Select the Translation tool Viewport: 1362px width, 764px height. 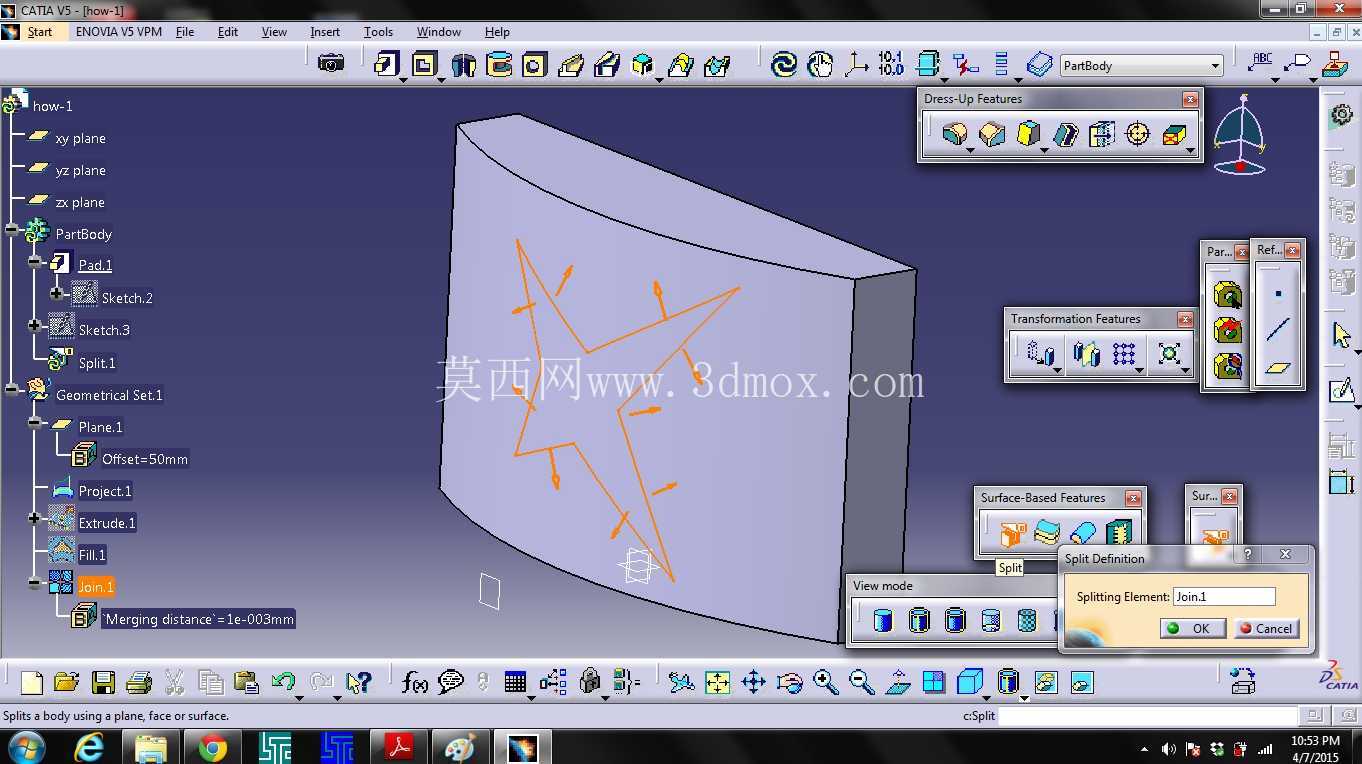point(1041,353)
